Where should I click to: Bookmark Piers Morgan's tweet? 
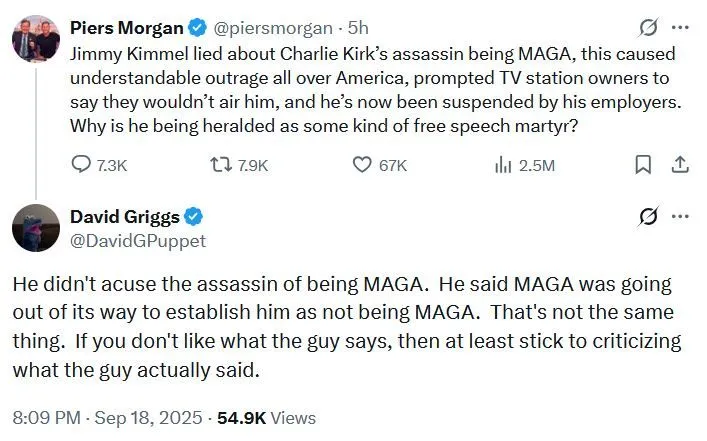[x=644, y=166]
